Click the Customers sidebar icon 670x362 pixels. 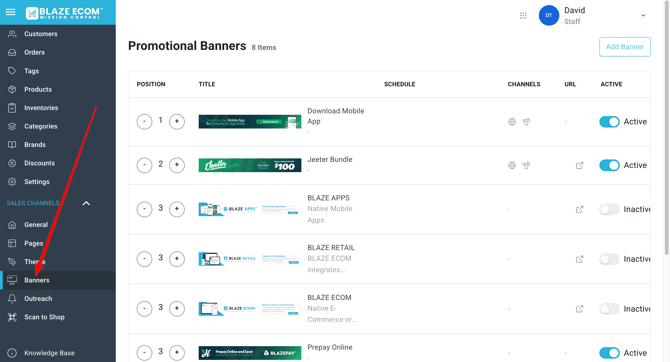(12, 34)
